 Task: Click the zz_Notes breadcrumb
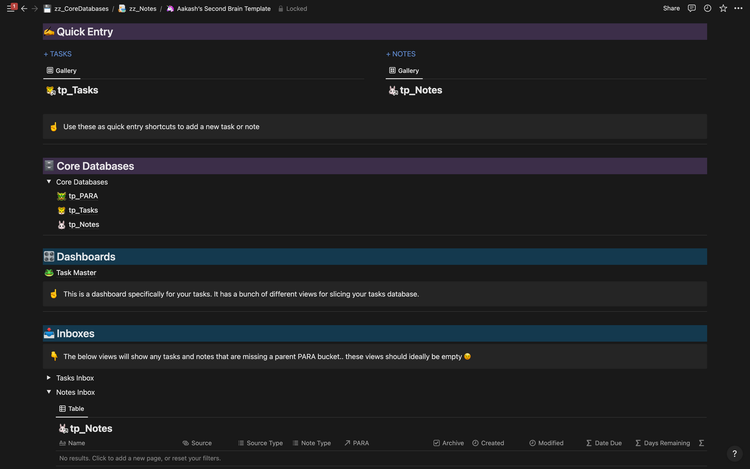click(x=138, y=9)
